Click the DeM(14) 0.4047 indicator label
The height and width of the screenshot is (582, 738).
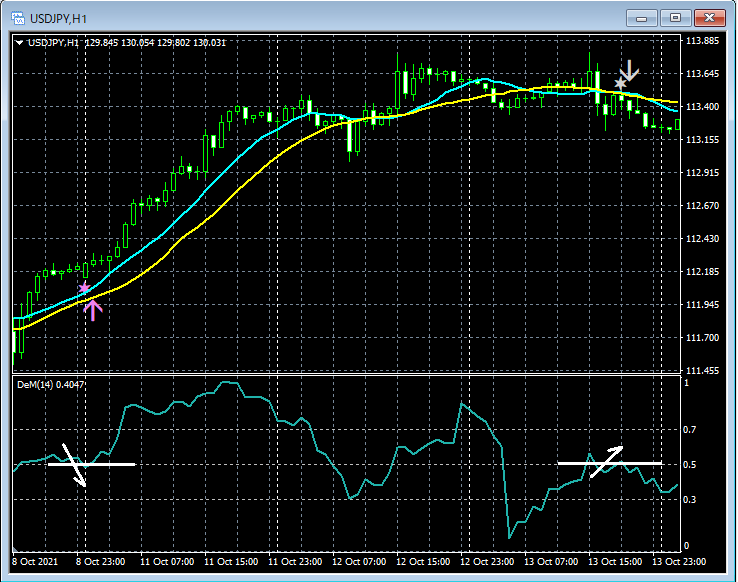pos(50,384)
